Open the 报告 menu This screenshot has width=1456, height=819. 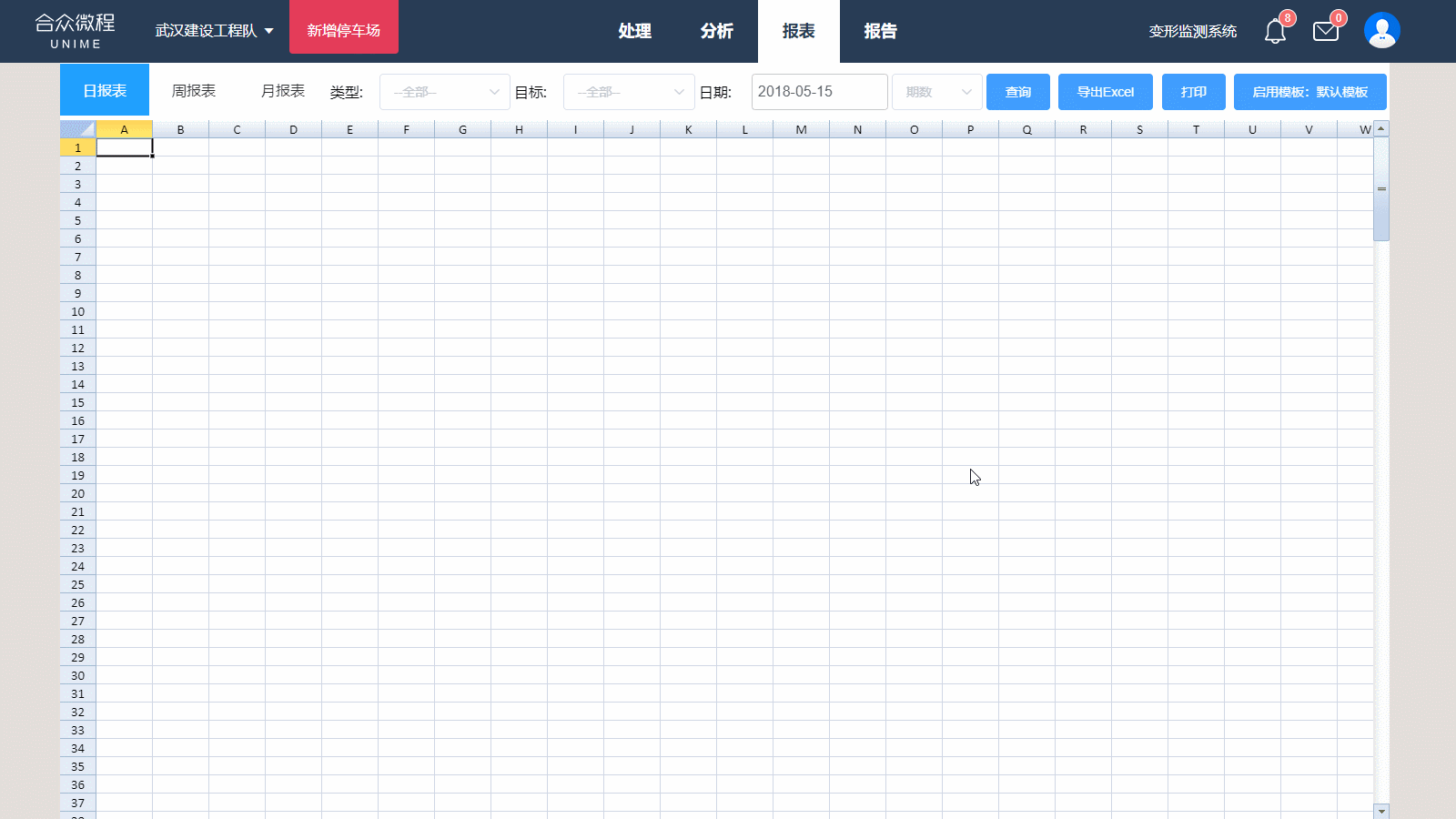click(880, 31)
